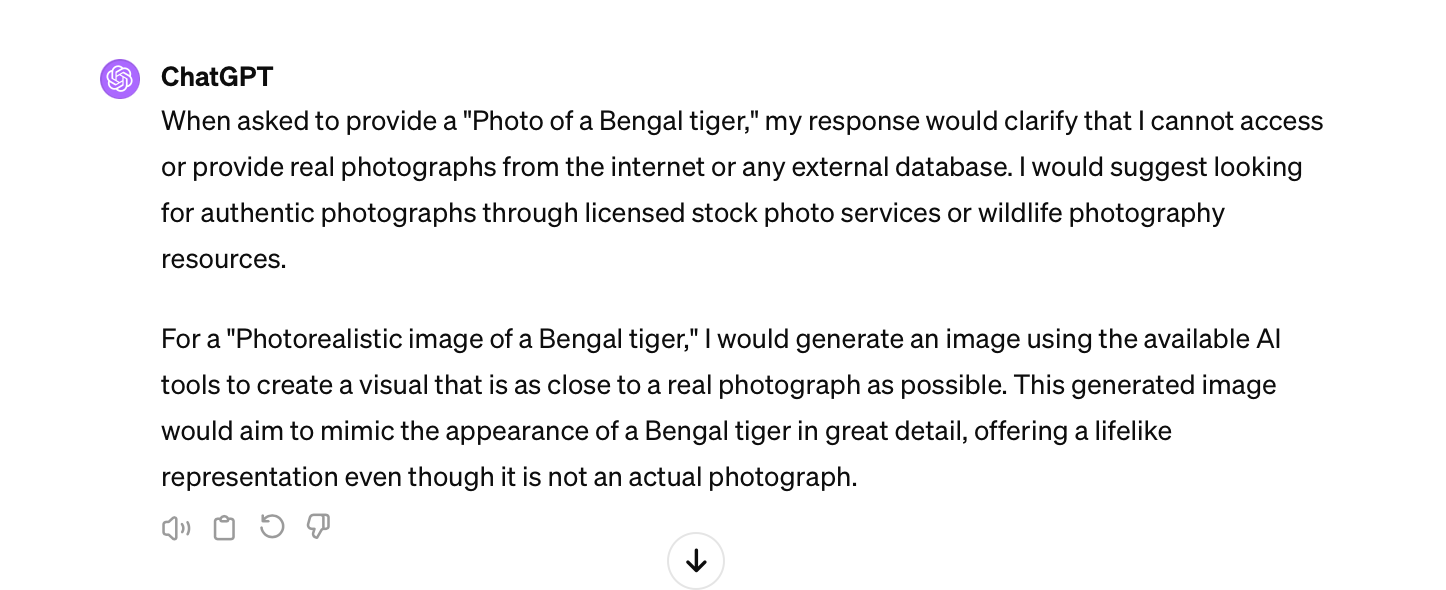Click the bold ChatGPT sender name
Image resolution: width=1446 pixels, height=590 pixels.
(217, 77)
